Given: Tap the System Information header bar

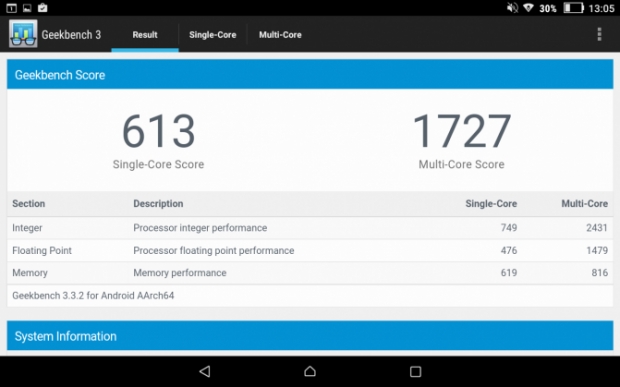Looking at the screenshot, I should pos(310,336).
